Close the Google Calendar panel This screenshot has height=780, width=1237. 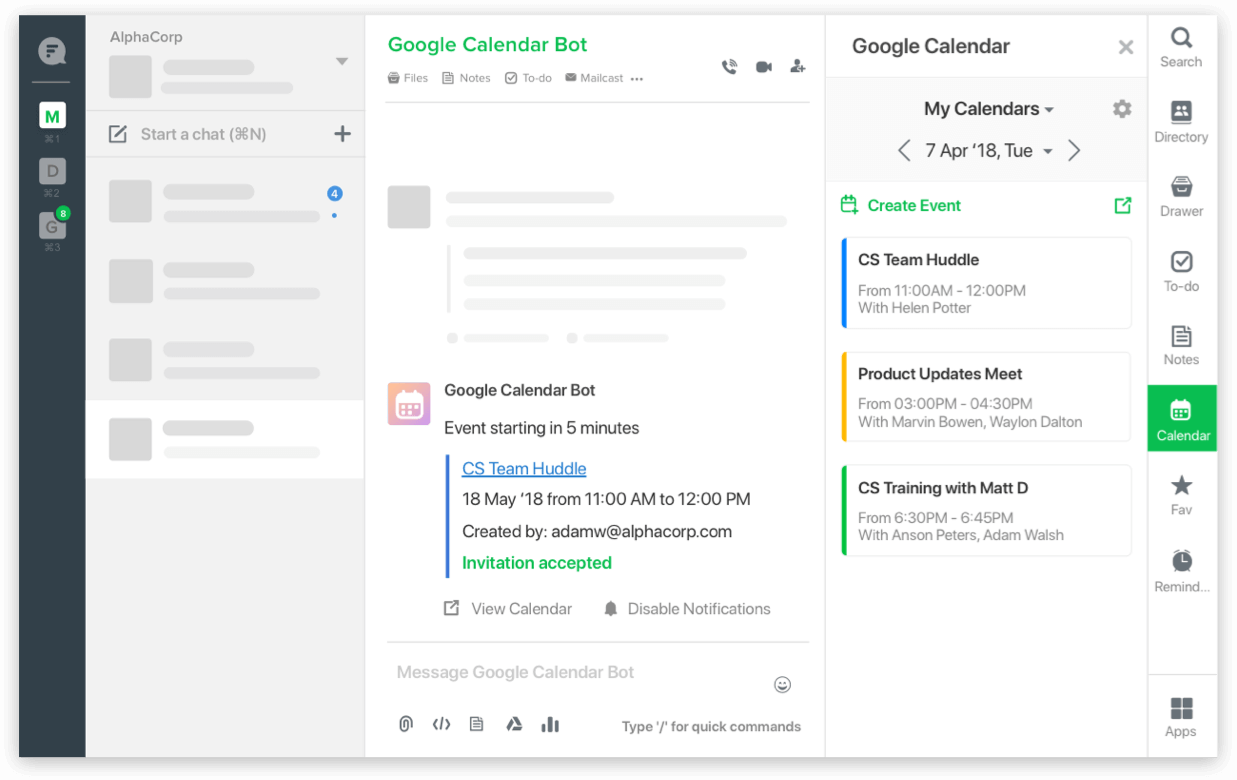(1125, 47)
